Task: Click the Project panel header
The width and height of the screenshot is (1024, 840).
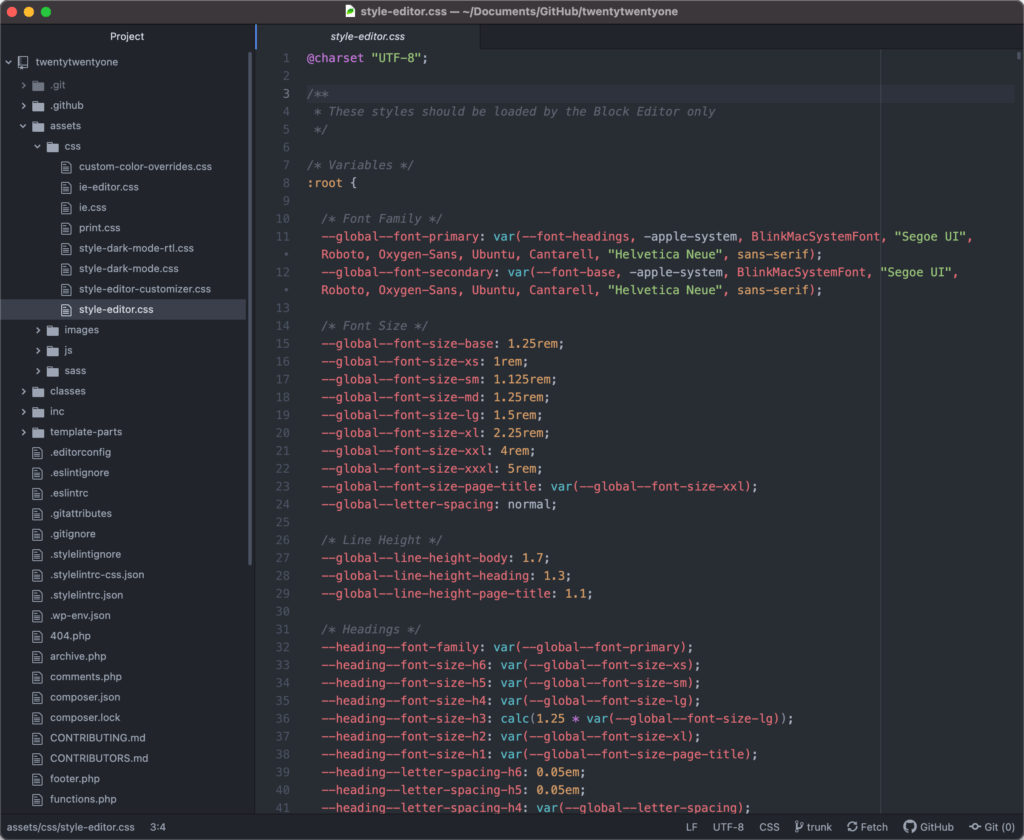Action: 127,37
